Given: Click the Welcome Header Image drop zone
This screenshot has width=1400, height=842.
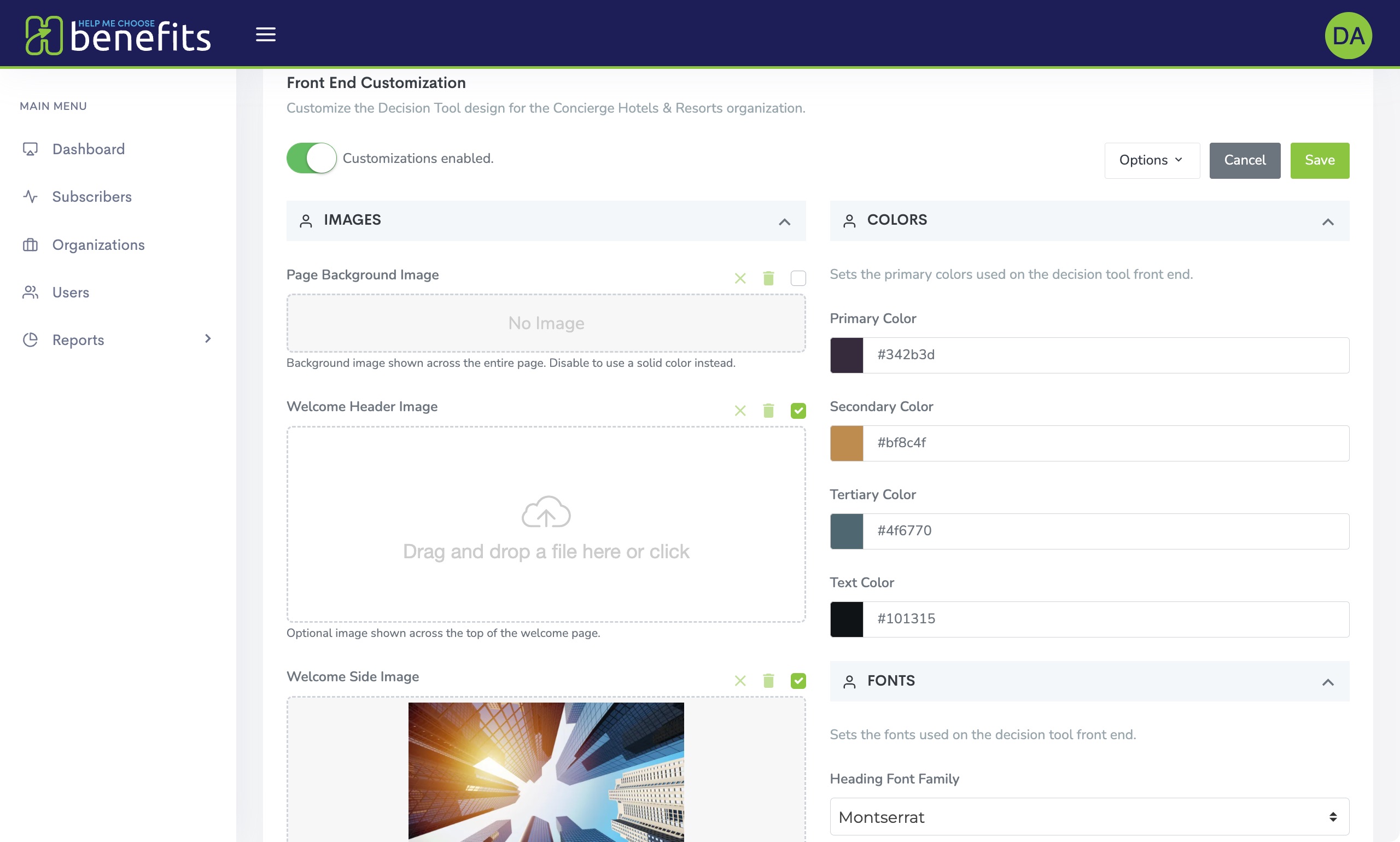Looking at the screenshot, I should point(546,524).
